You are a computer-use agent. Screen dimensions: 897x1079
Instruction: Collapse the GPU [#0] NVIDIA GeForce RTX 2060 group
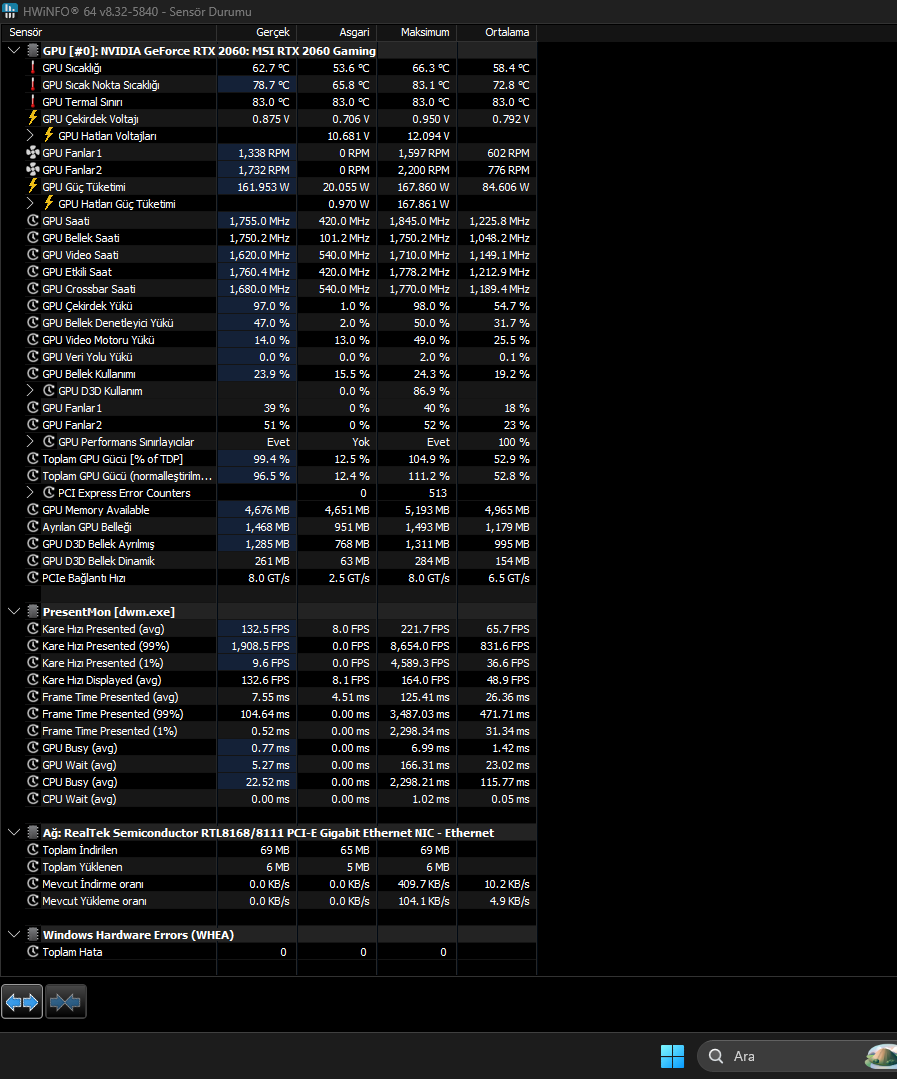pos(14,50)
